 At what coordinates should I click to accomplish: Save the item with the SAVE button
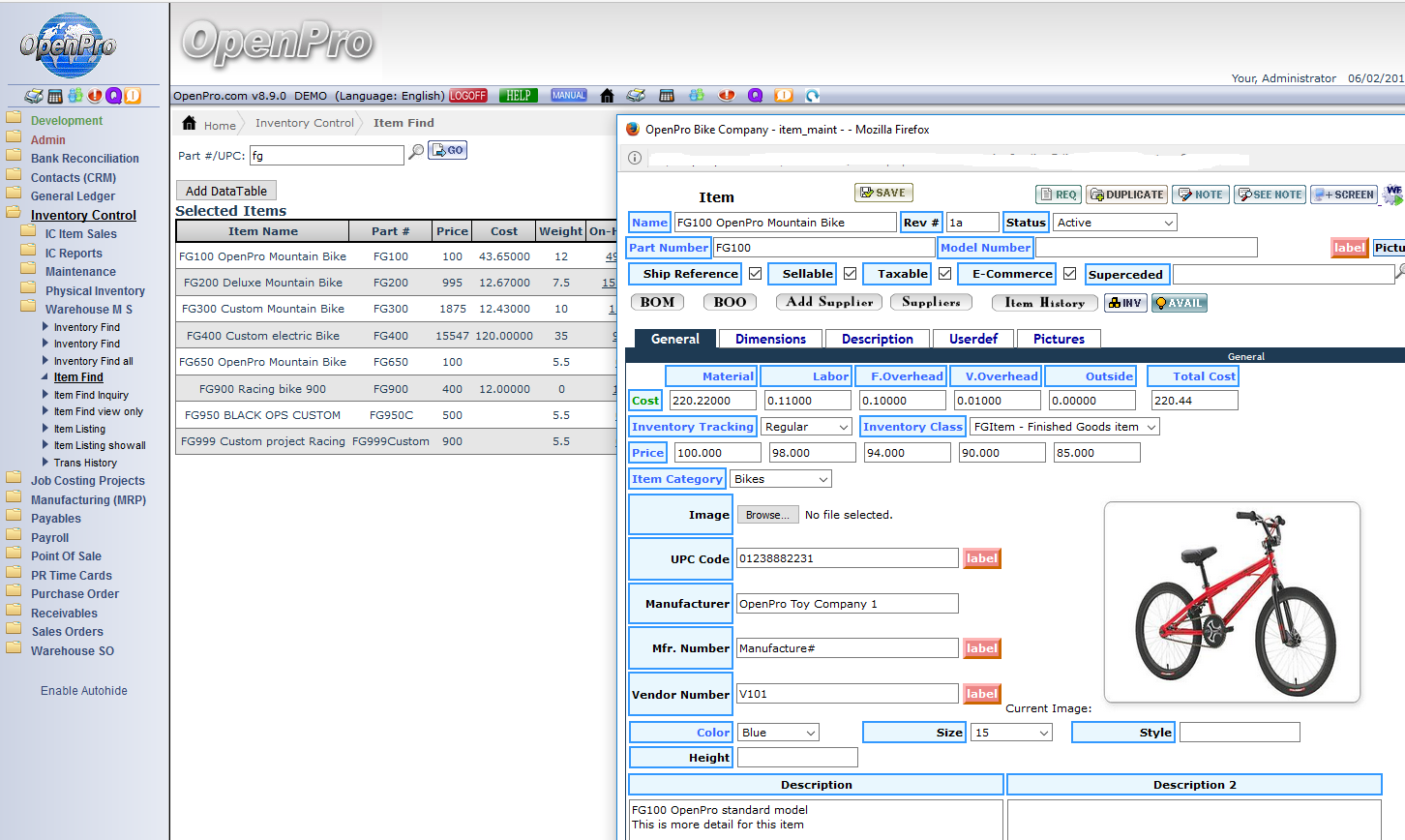pyautogui.click(x=883, y=193)
